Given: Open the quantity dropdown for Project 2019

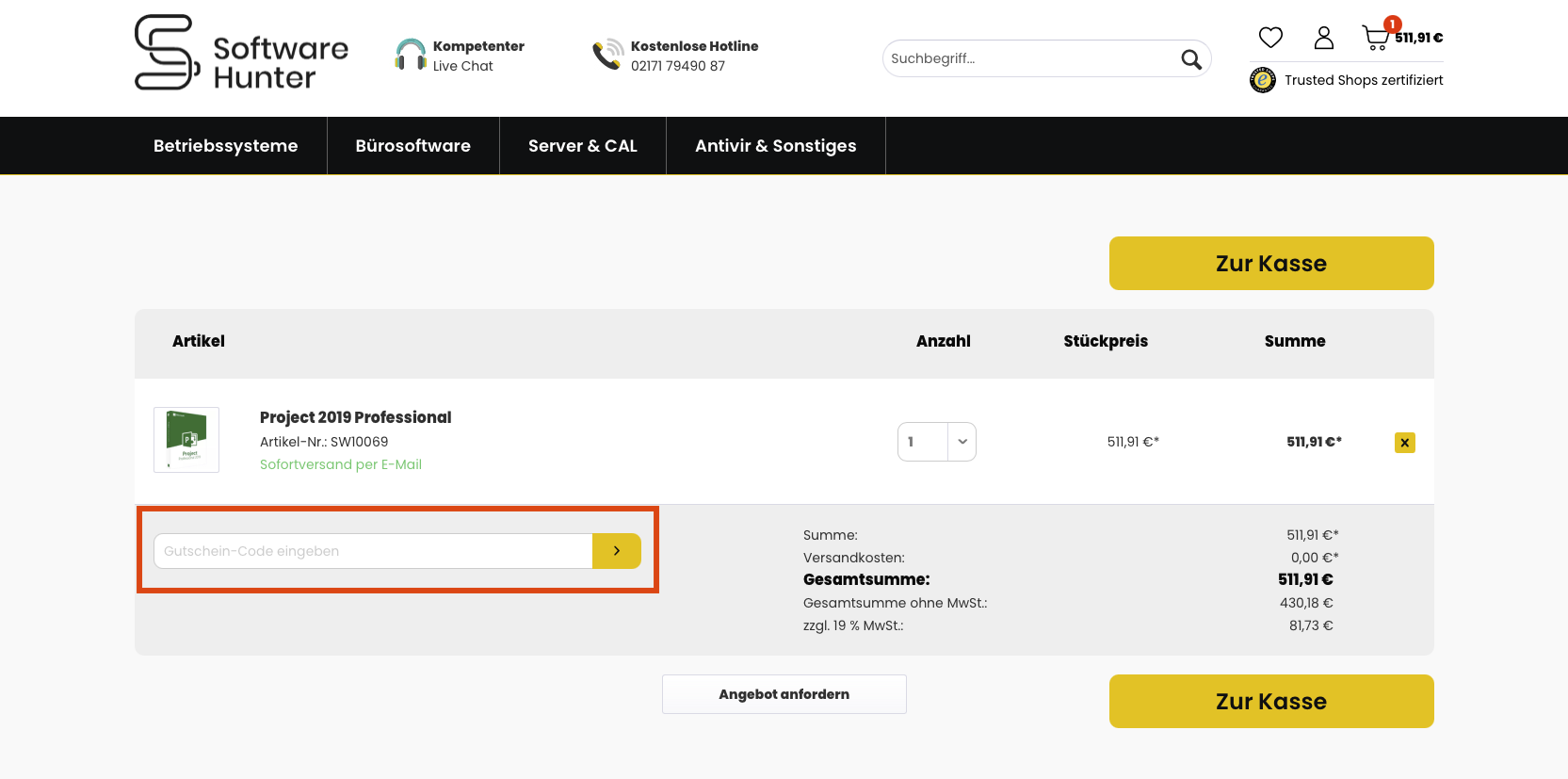Looking at the screenshot, I should point(962,442).
